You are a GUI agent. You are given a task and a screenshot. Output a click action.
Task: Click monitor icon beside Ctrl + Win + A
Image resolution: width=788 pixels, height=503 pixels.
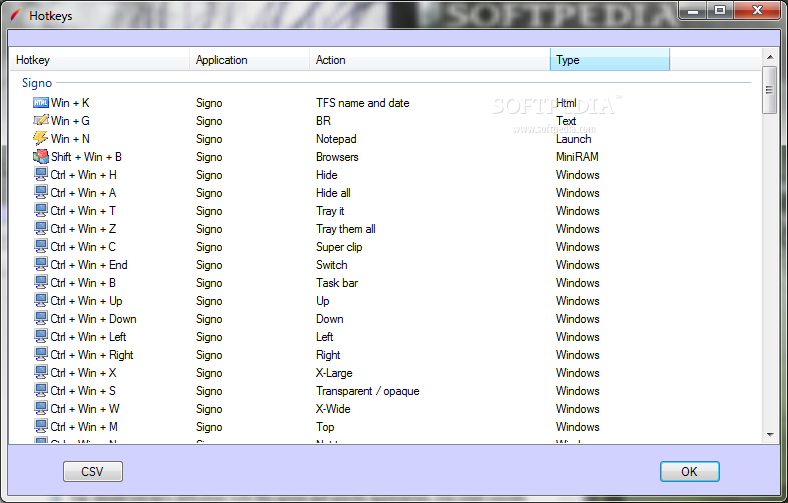point(41,192)
